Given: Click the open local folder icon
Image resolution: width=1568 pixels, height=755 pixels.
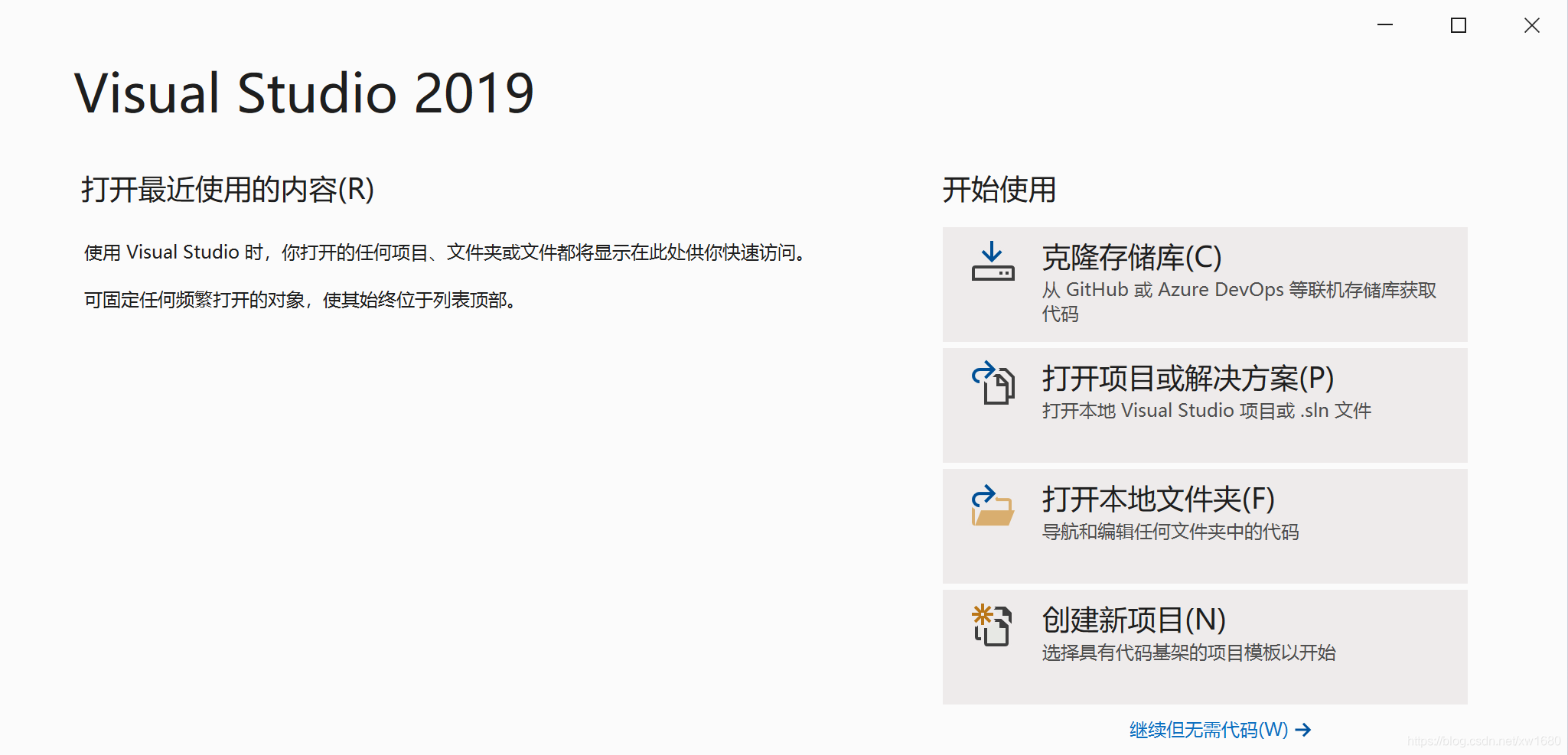Looking at the screenshot, I should (x=993, y=505).
